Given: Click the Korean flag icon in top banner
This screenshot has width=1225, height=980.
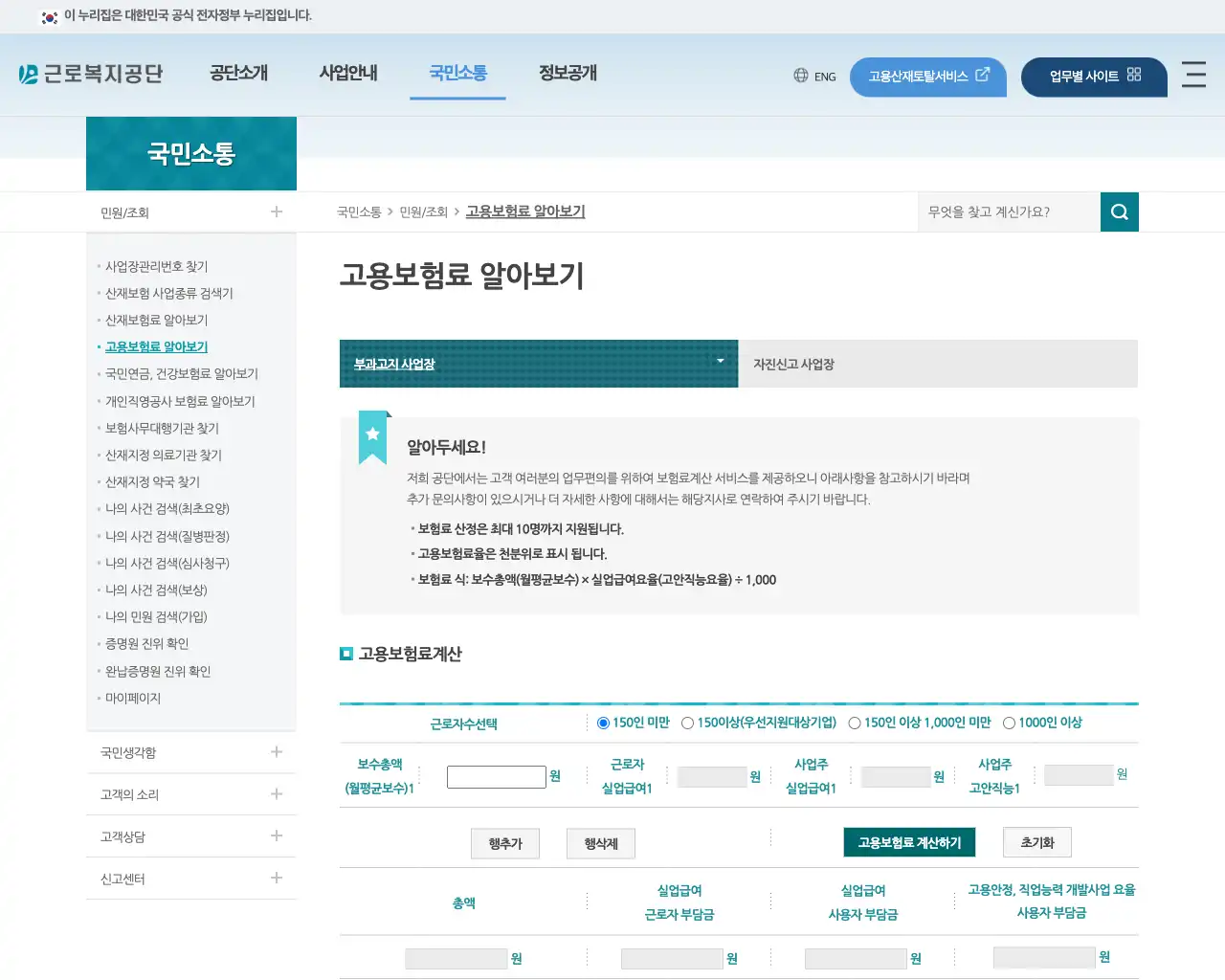Looking at the screenshot, I should click(49, 16).
